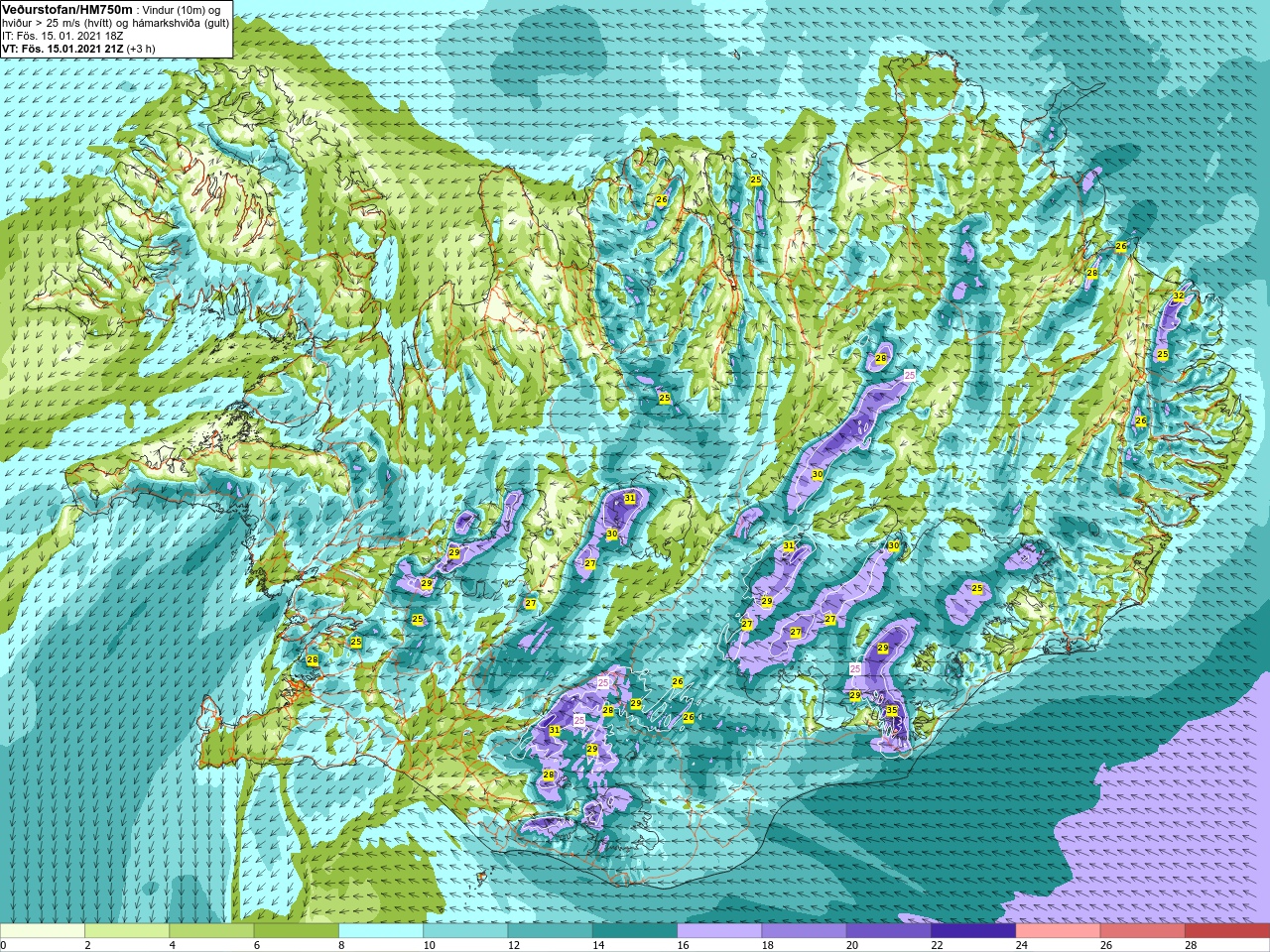Click the 18–20 m/s medium purple swatch
The width and height of the screenshot is (1270, 952).
pyautogui.click(x=805, y=931)
